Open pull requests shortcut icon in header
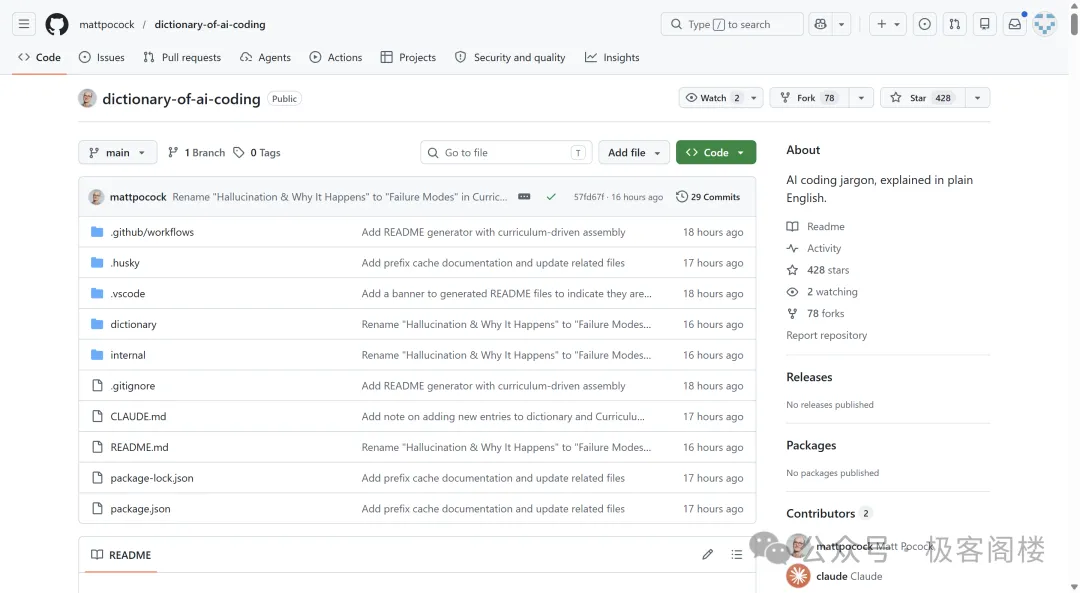The image size is (1080, 593). point(955,24)
